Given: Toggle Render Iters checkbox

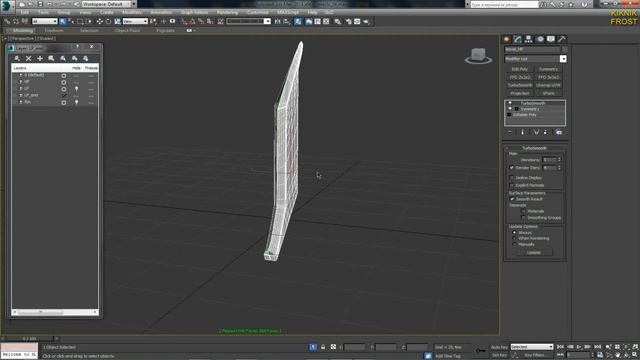Looking at the screenshot, I should (512, 168).
